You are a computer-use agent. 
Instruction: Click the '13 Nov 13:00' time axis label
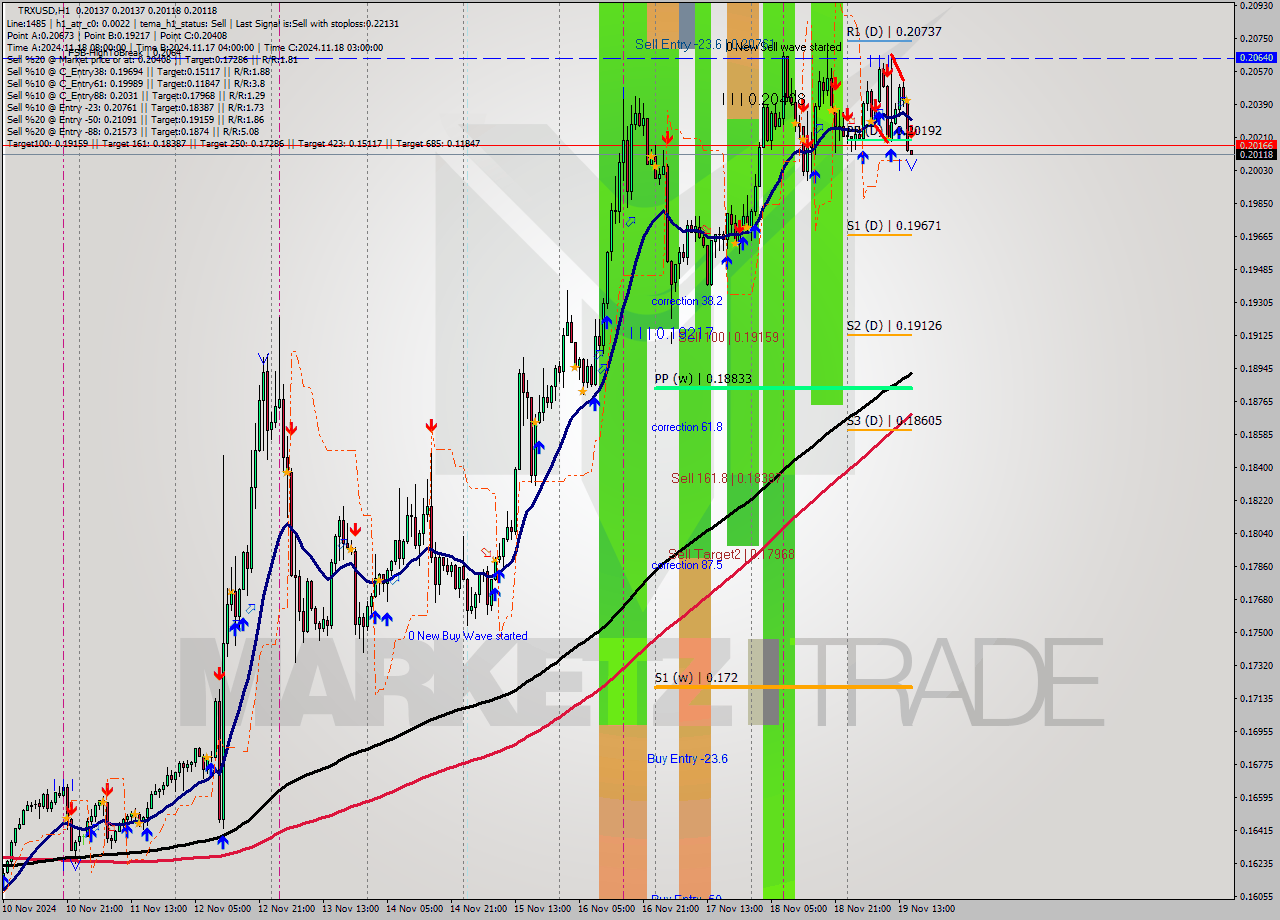pyautogui.click(x=351, y=909)
